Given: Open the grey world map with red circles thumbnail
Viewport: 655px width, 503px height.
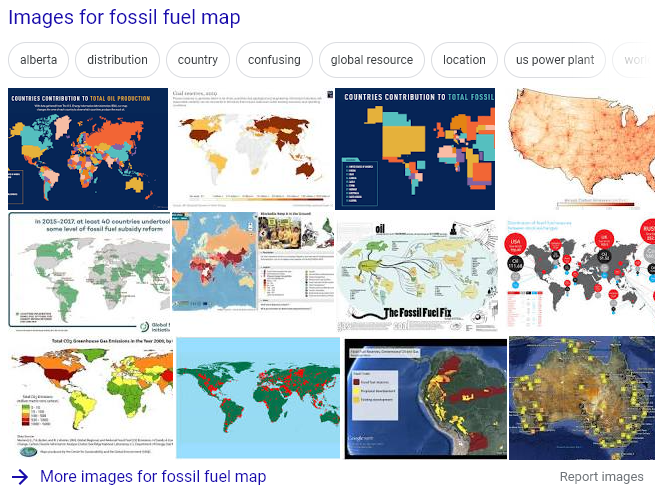Looking at the screenshot, I should point(581,272).
